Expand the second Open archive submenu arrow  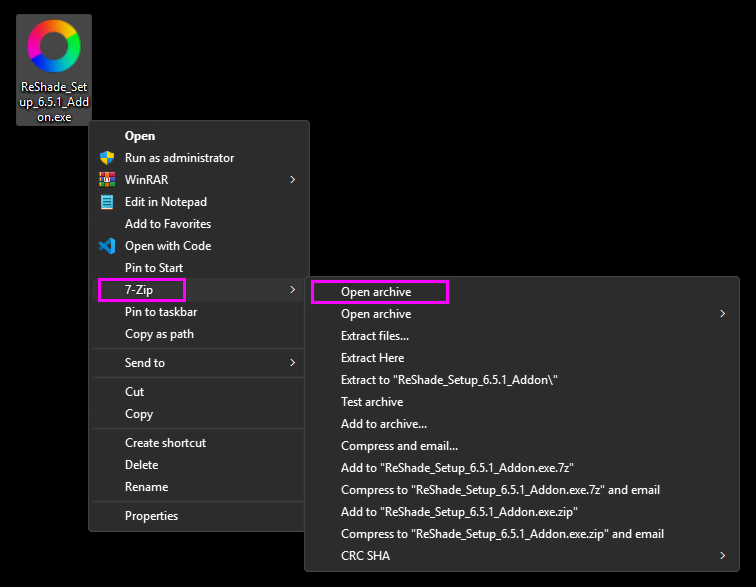722,314
